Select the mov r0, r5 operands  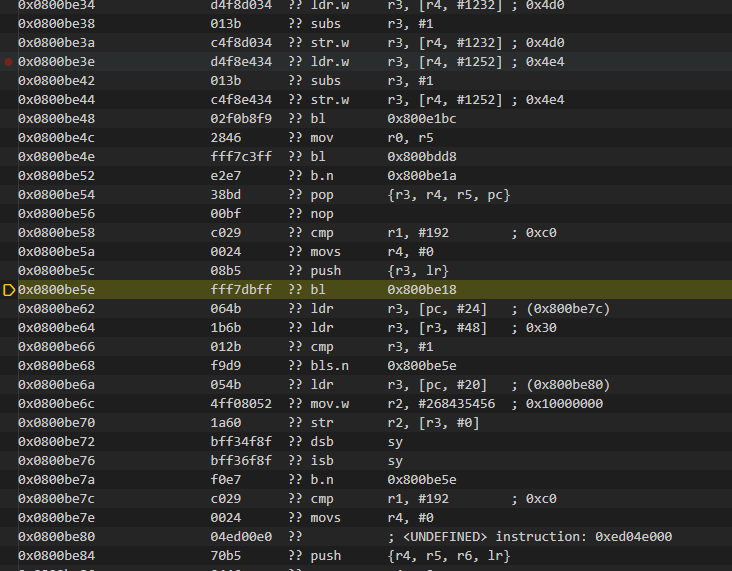[410, 138]
